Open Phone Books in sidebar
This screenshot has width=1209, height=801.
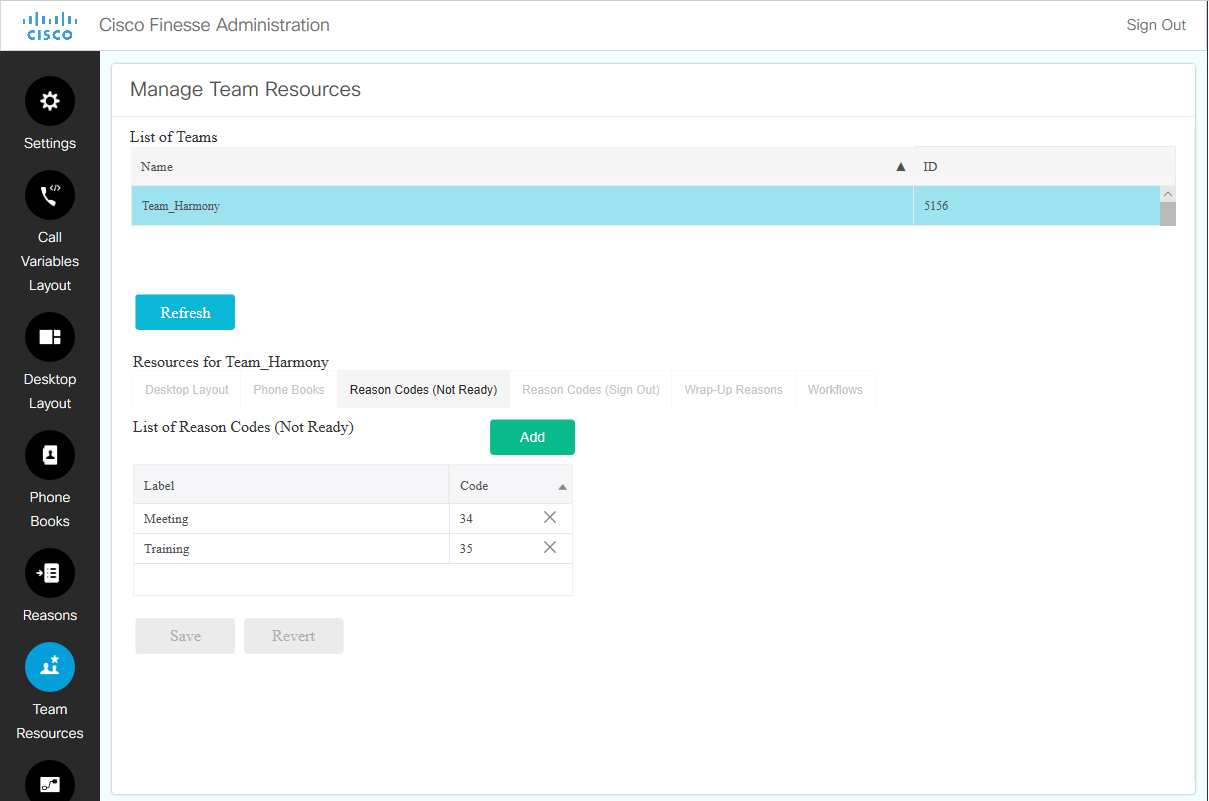(50, 455)
